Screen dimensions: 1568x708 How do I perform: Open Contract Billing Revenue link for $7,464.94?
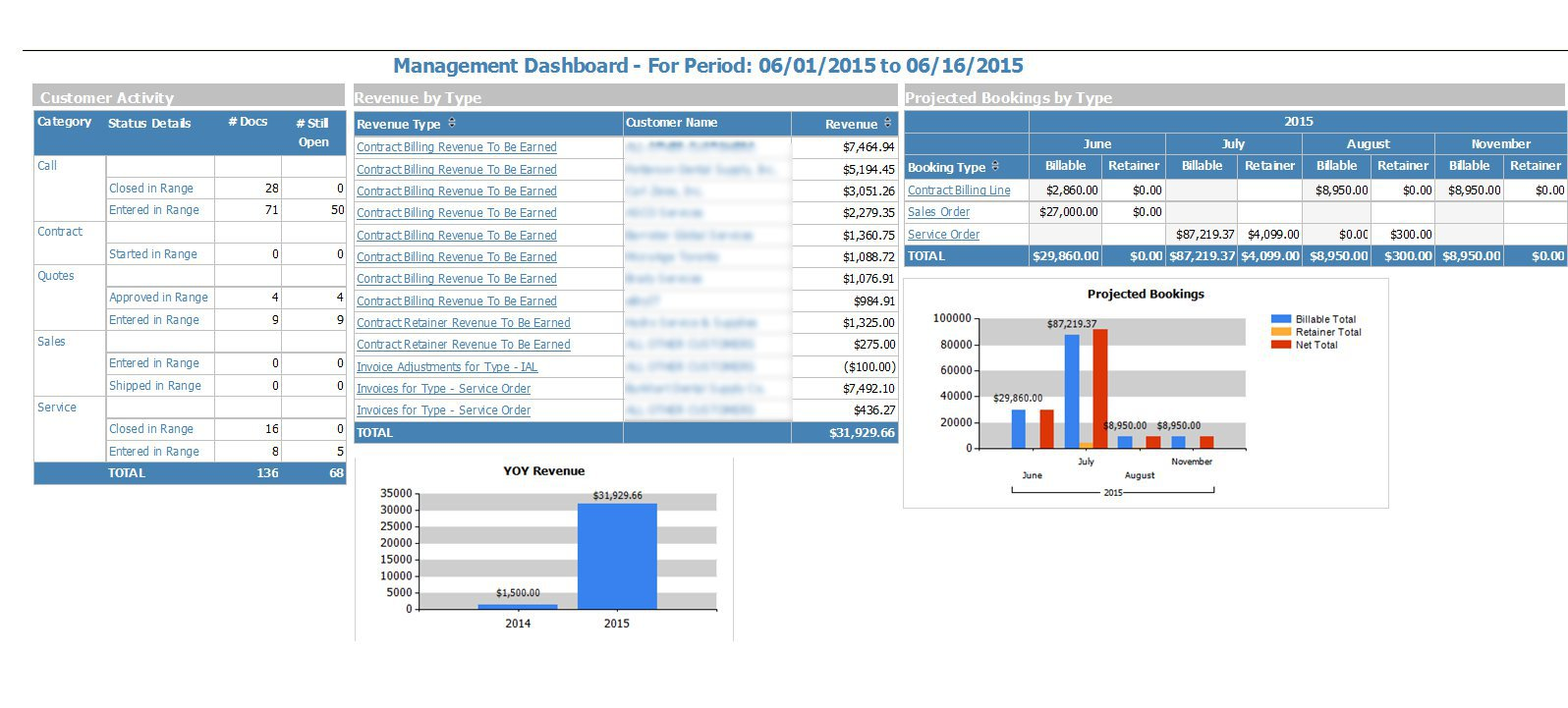(x=456, y=147)
